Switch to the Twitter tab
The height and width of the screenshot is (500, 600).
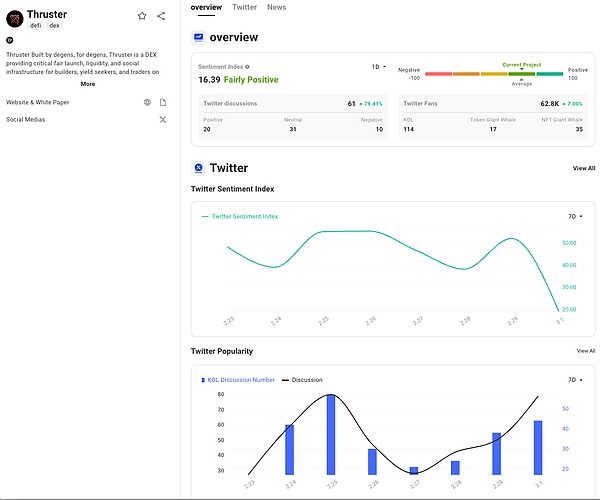pos(244,7)
